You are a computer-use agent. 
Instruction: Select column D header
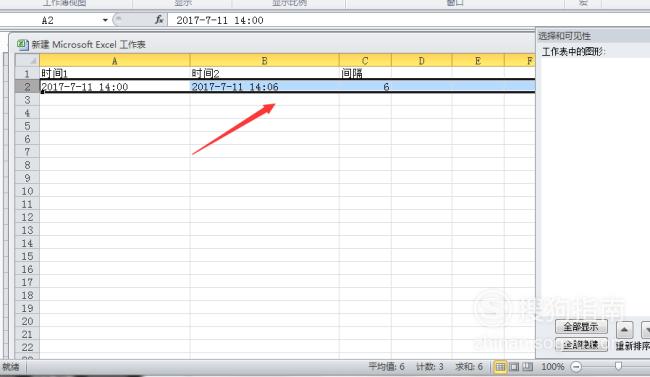[421, 61]
